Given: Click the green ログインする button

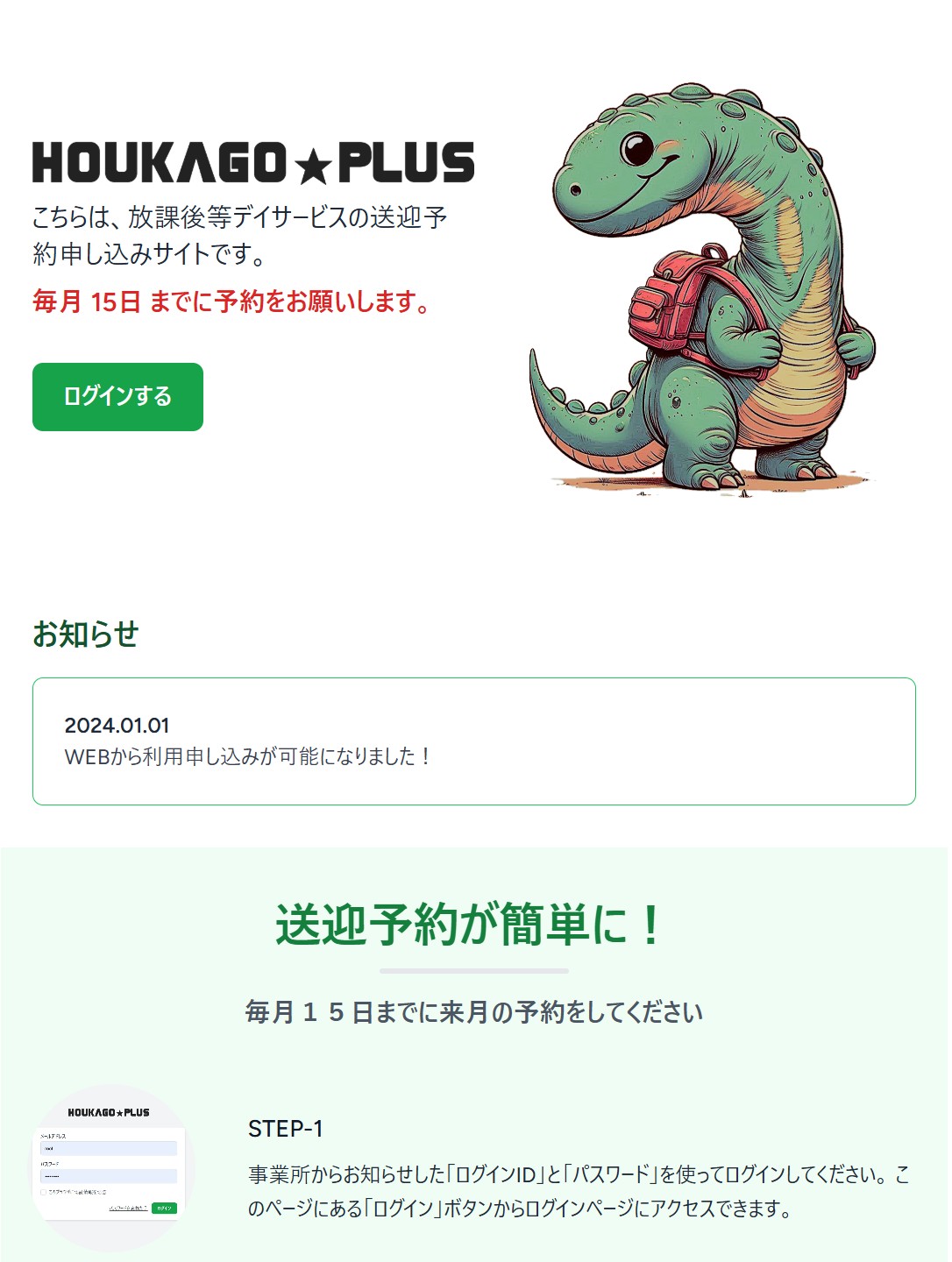Looking at the screenshot, I should pyautogui.click(x=117, y=397).
